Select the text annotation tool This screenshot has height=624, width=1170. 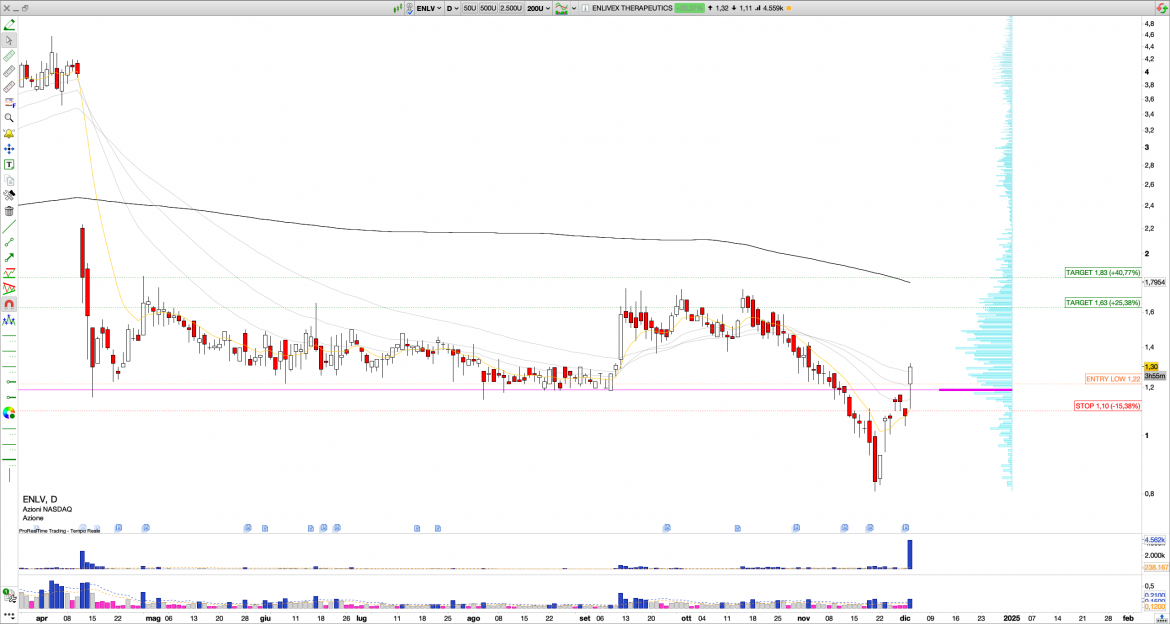(x=9, y=164)
